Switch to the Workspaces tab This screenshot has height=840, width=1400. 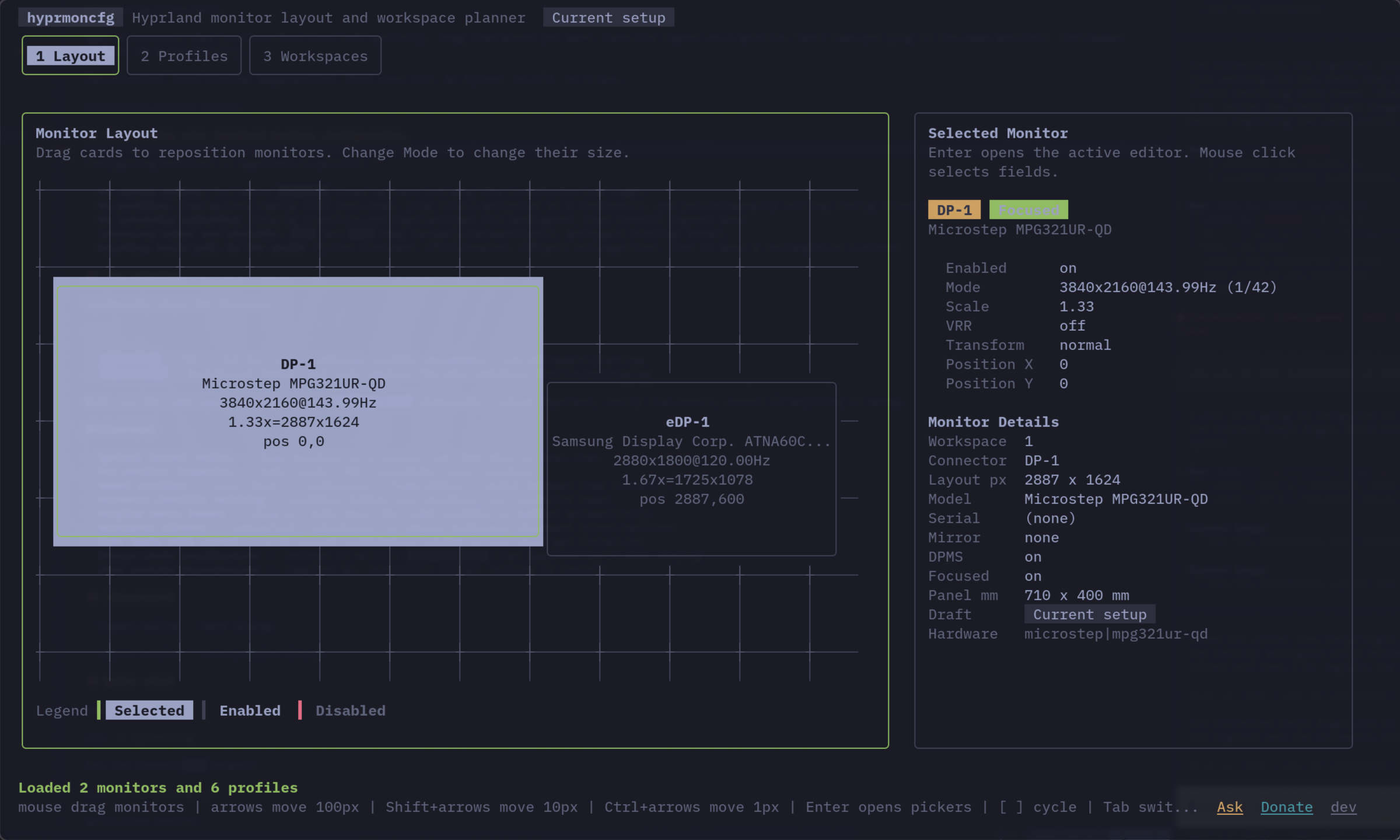click(x=315, y=55)
